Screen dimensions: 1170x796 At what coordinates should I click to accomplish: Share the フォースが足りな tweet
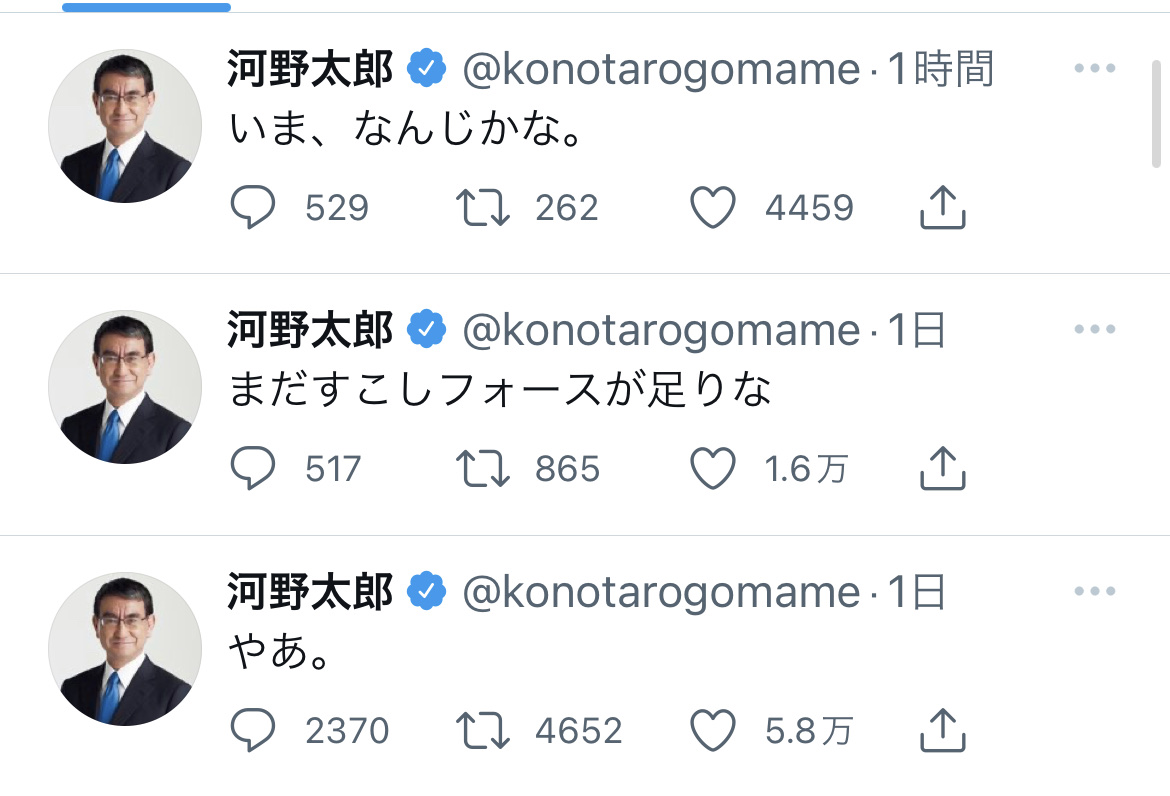click(x=941, y=469)
